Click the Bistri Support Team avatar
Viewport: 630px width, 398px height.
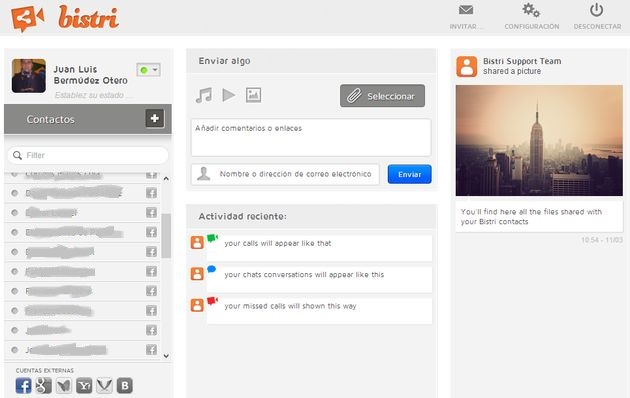pos(466,66)
